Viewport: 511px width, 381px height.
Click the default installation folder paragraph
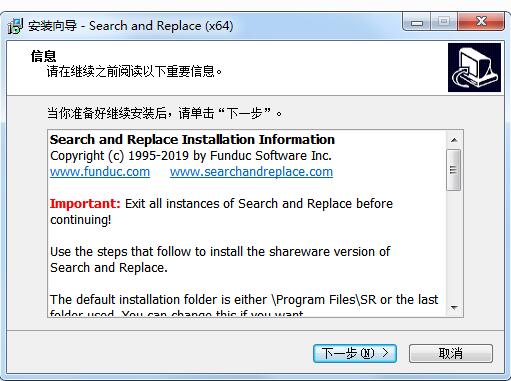click(x=244, y=305)
